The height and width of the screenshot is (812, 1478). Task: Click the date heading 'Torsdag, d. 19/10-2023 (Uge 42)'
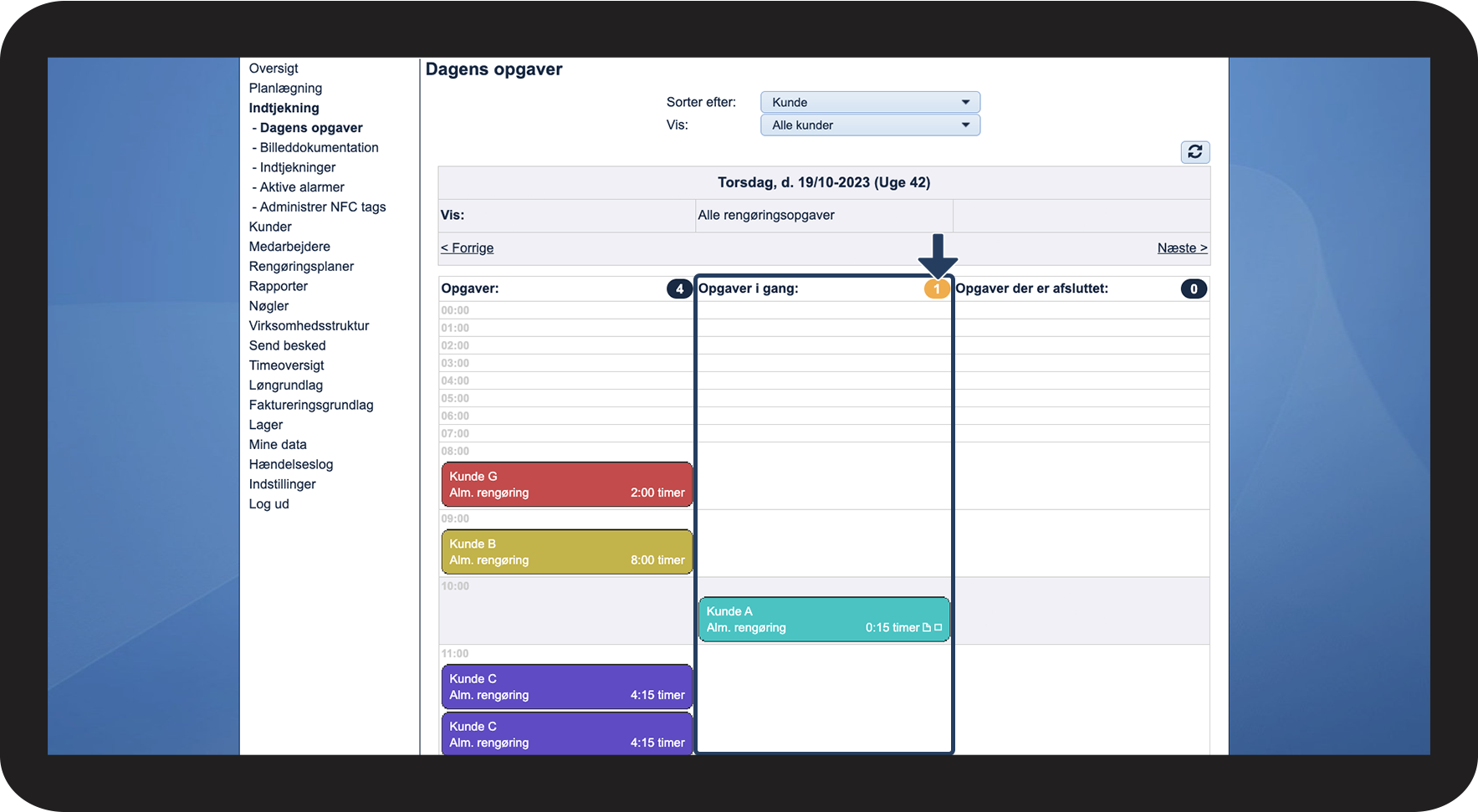824,182
